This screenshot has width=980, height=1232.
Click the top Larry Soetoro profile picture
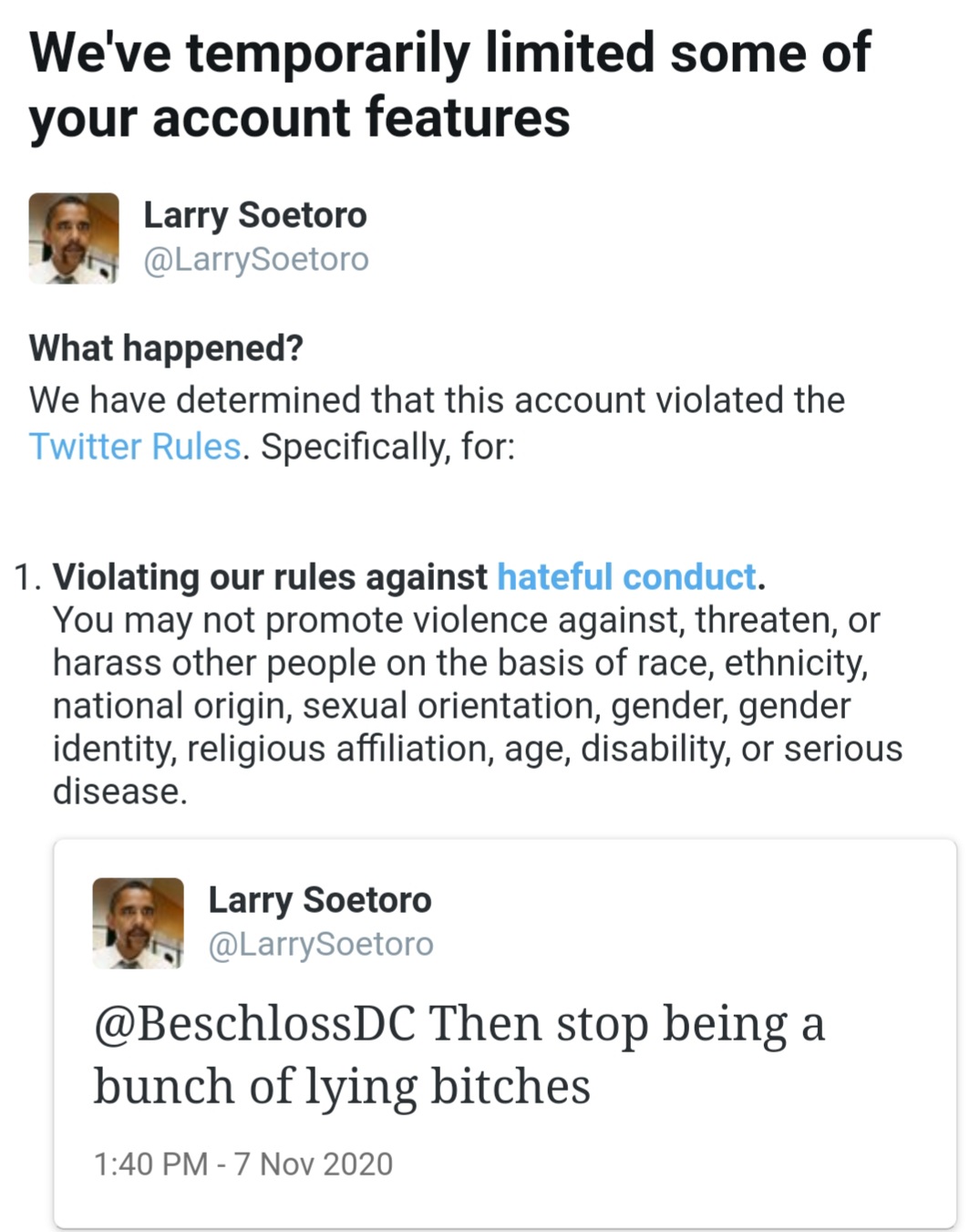[74, 238]
